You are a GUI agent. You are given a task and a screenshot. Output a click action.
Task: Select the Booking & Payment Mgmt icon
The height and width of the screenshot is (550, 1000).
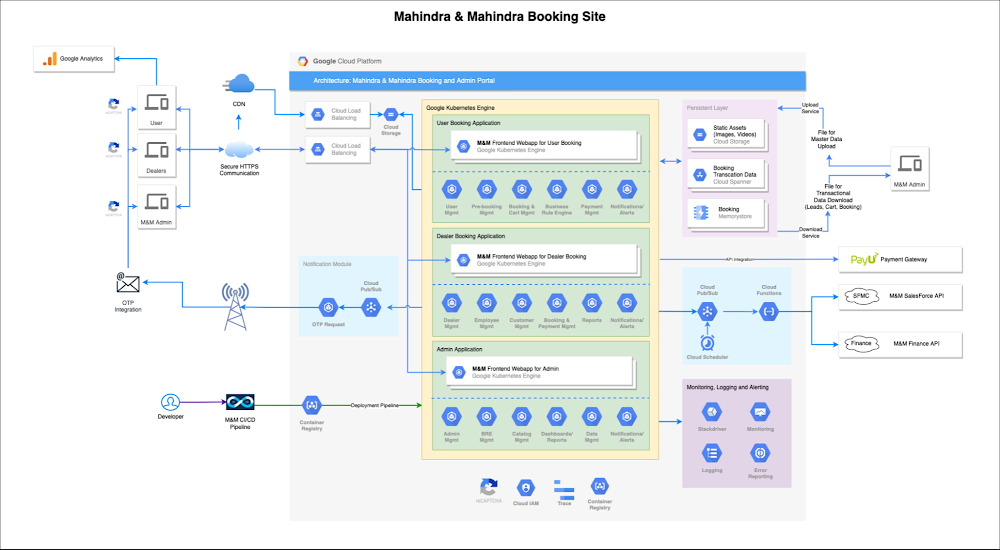[557, 302]
